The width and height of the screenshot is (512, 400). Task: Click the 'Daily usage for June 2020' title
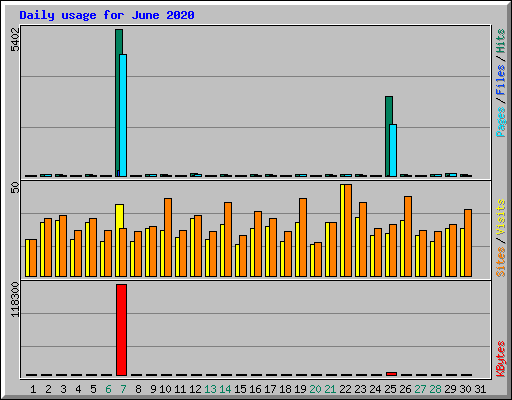tap(107, 15)
